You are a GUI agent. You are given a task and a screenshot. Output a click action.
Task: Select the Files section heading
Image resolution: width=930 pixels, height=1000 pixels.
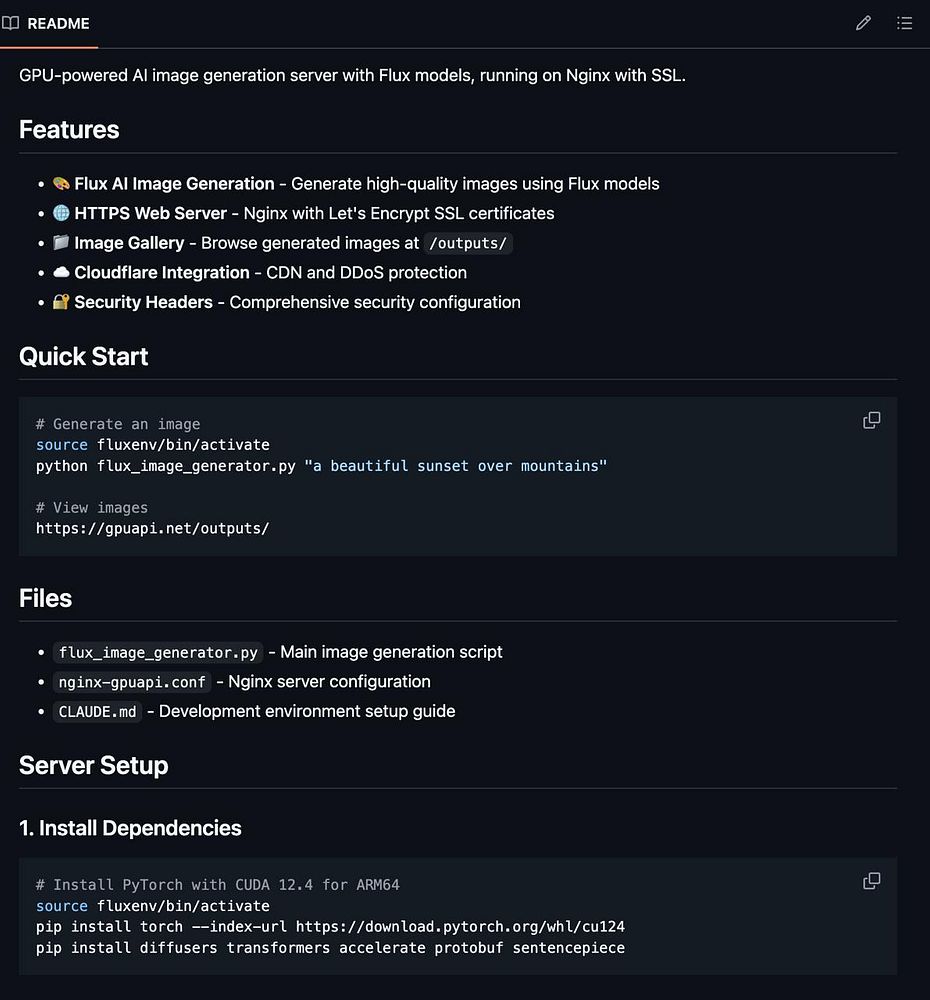(x=45, y=598)
